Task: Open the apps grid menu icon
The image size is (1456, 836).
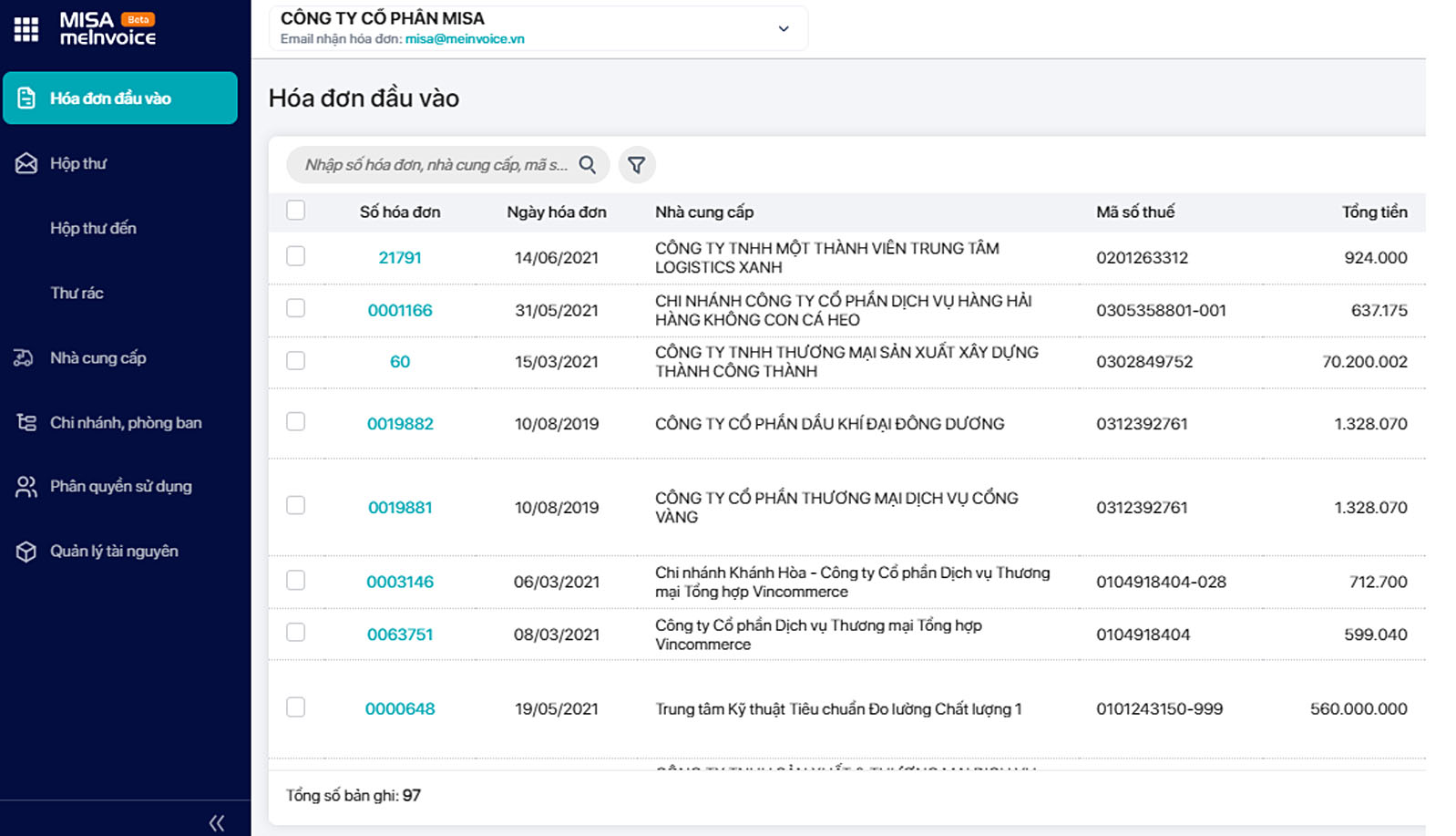Action: click(26, 29)
